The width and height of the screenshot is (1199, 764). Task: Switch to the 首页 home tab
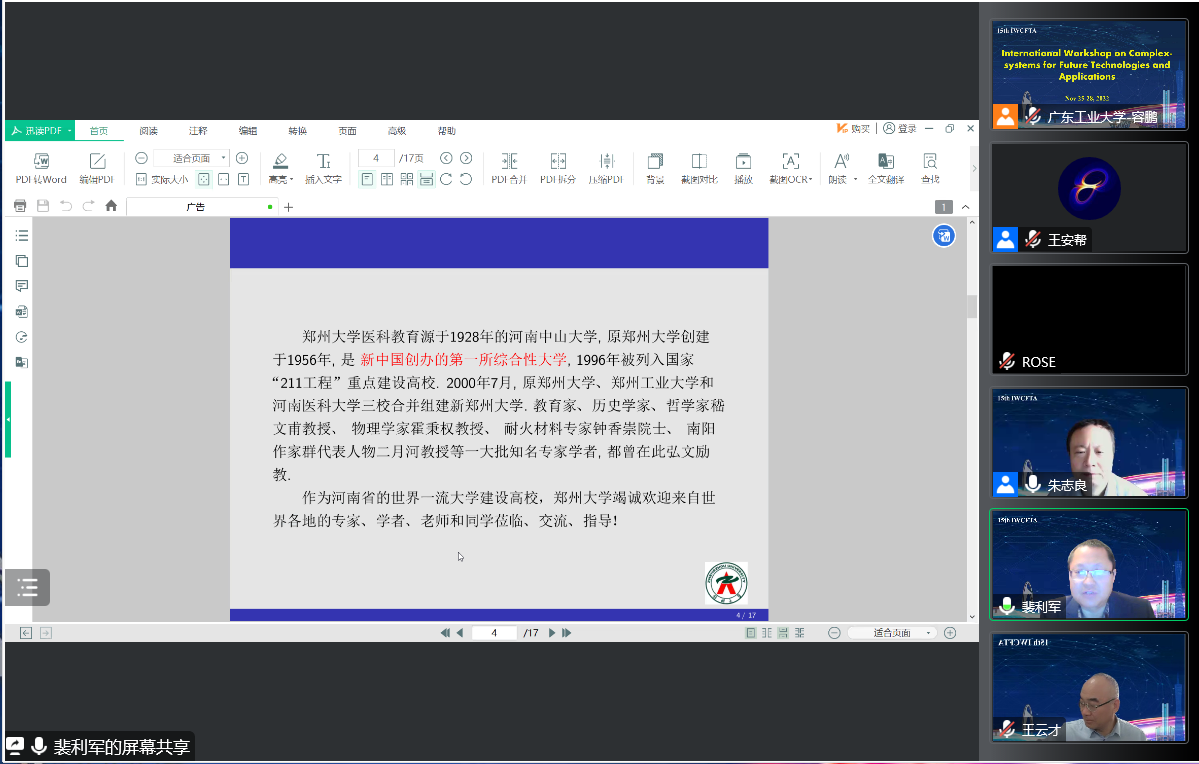pyautogui.click(x=99, y=131)
